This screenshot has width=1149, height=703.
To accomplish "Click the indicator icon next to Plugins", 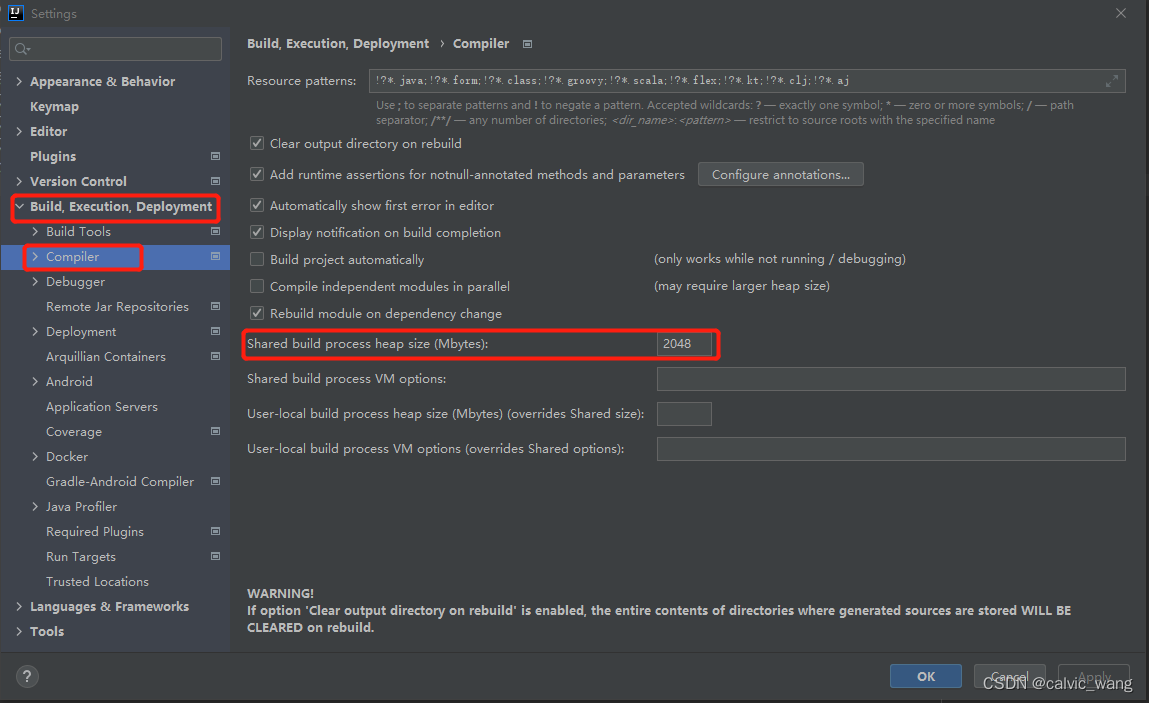I will (215, 156).
